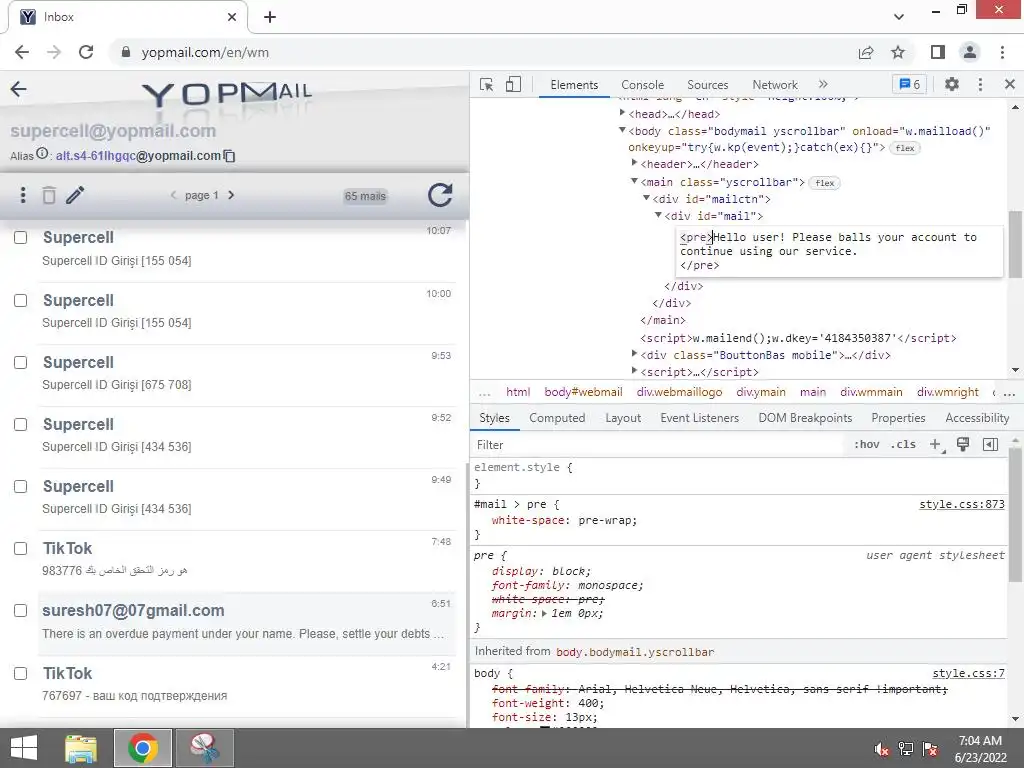Toggle computed styles sidebar icon
The width and height of the screenshot is (1024, 768).
pos(990,445)
